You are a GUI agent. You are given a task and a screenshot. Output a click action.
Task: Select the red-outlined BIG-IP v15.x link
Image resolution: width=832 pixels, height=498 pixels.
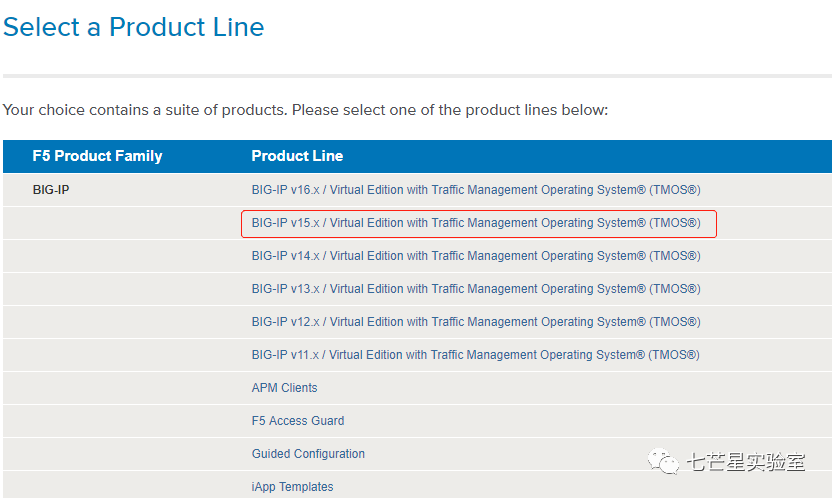(x=475, y=223)
